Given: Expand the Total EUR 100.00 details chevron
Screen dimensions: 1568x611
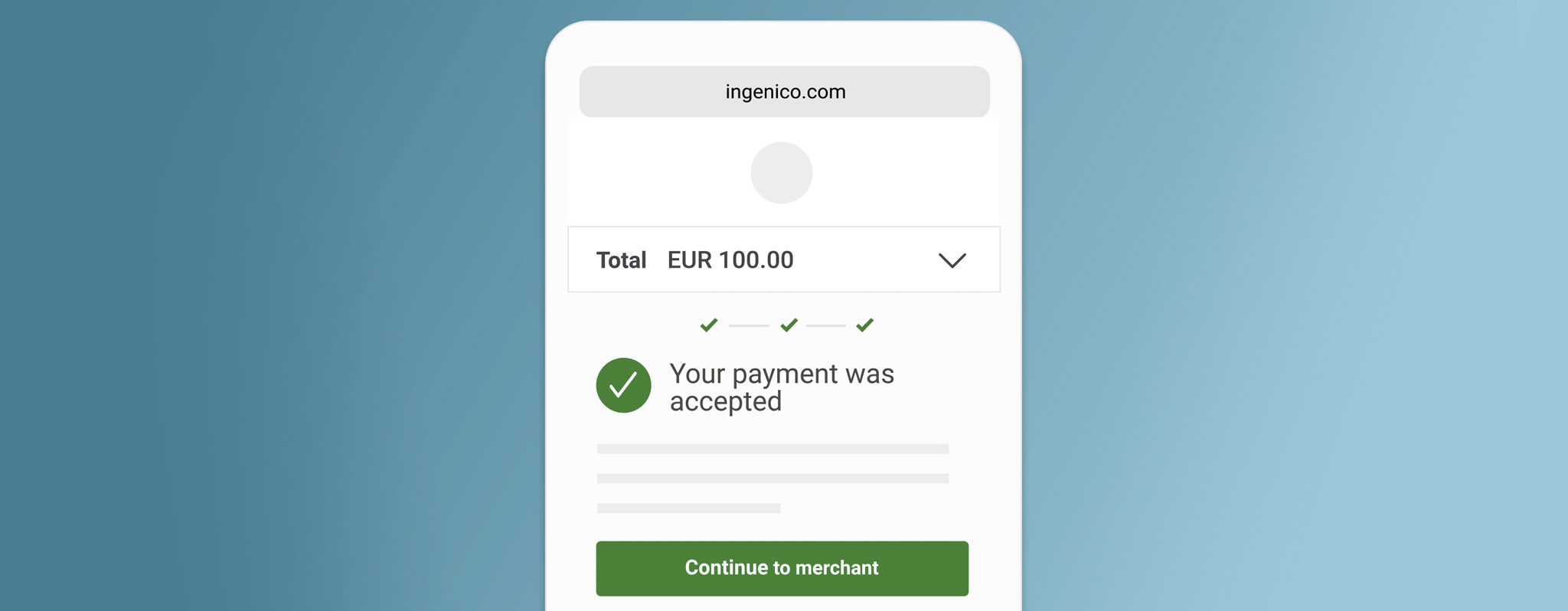Looking at the screenshot, I should click(953, 260).
